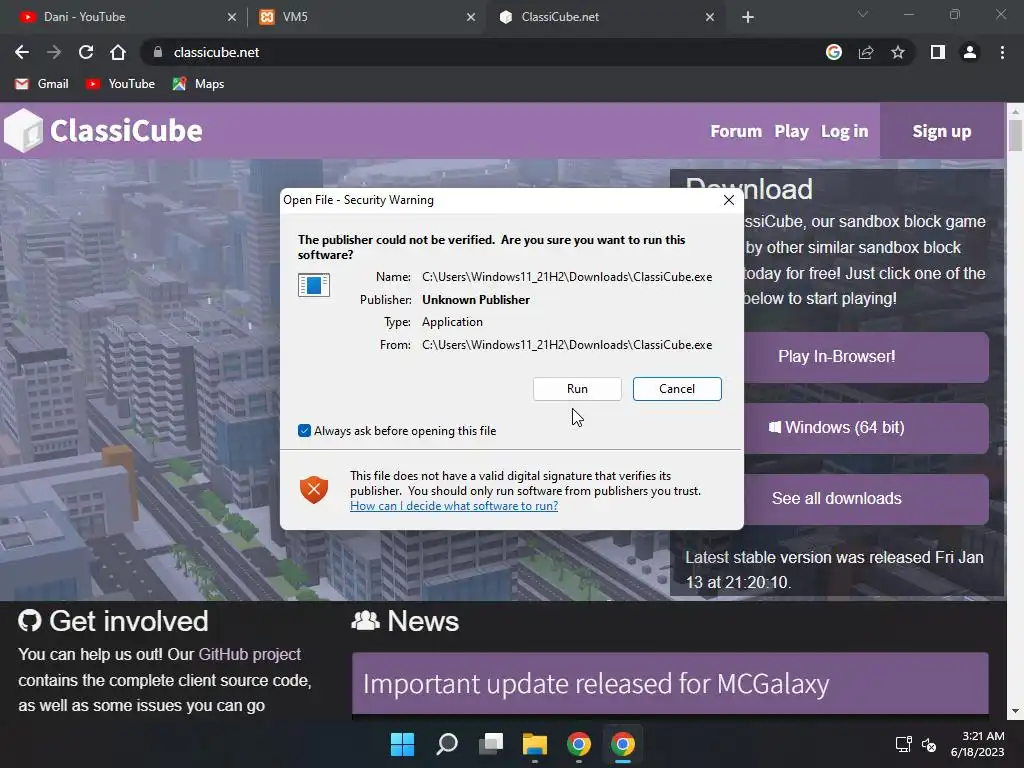The width and height of the screenshot is (1024, 768).
Task: Close the ClassiCube.net tab
Action: [x=710, y=17]
